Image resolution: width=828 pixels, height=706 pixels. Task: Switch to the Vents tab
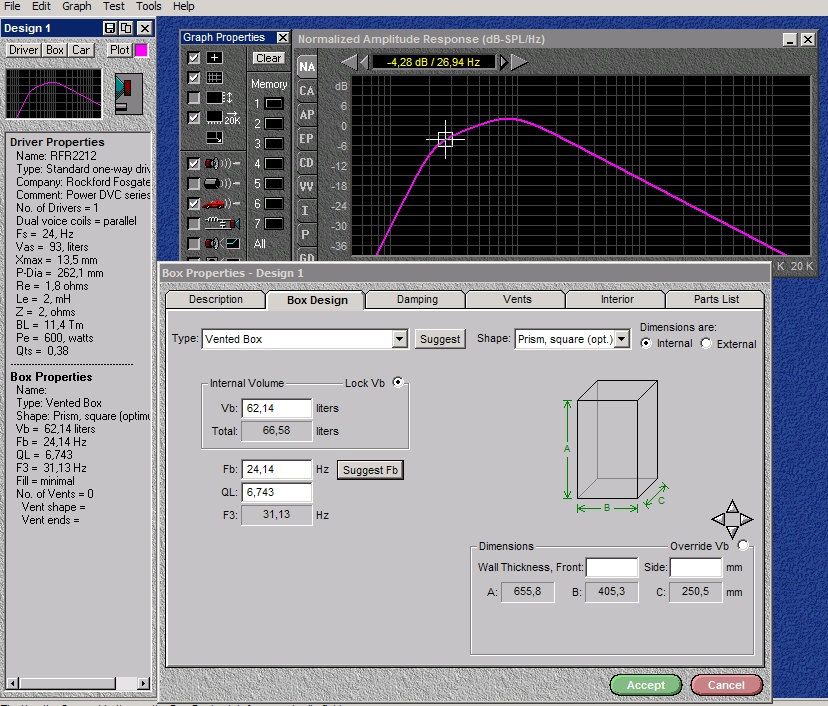coord(515,299)
